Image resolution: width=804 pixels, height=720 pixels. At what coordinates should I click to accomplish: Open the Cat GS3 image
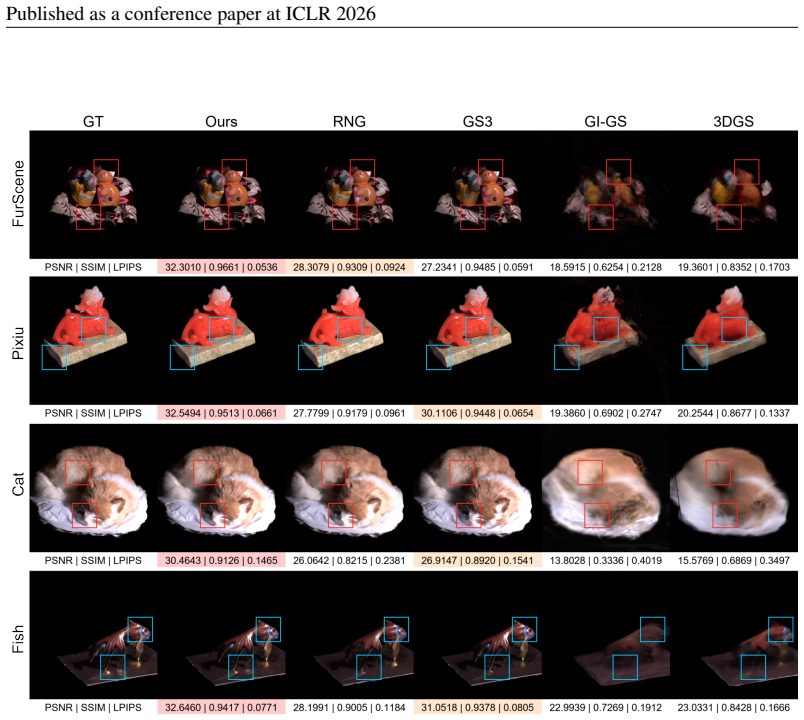[x=478, y=488]
